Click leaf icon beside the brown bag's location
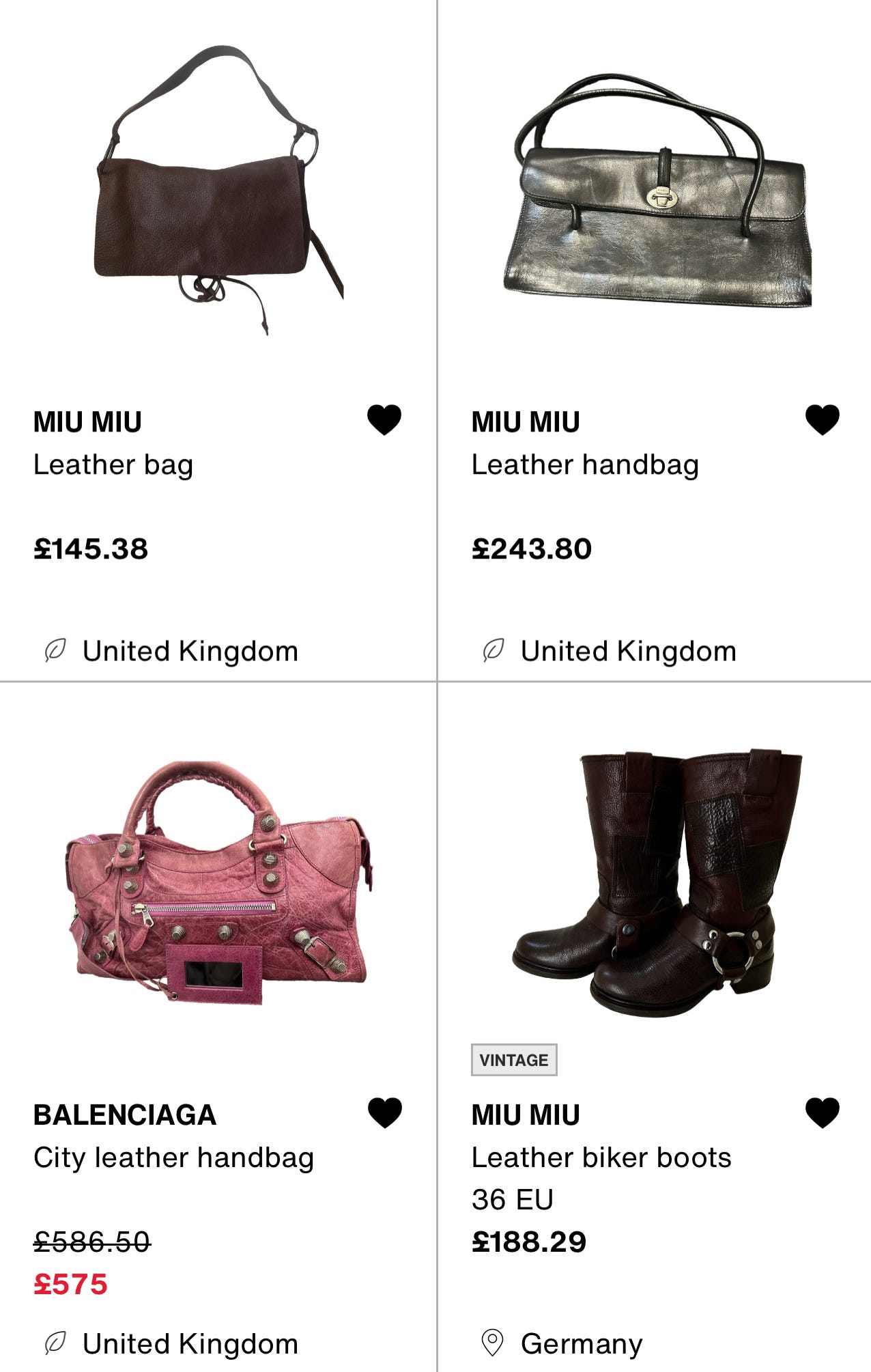This screenshot has height=1372, width=871. click(55, 650)
